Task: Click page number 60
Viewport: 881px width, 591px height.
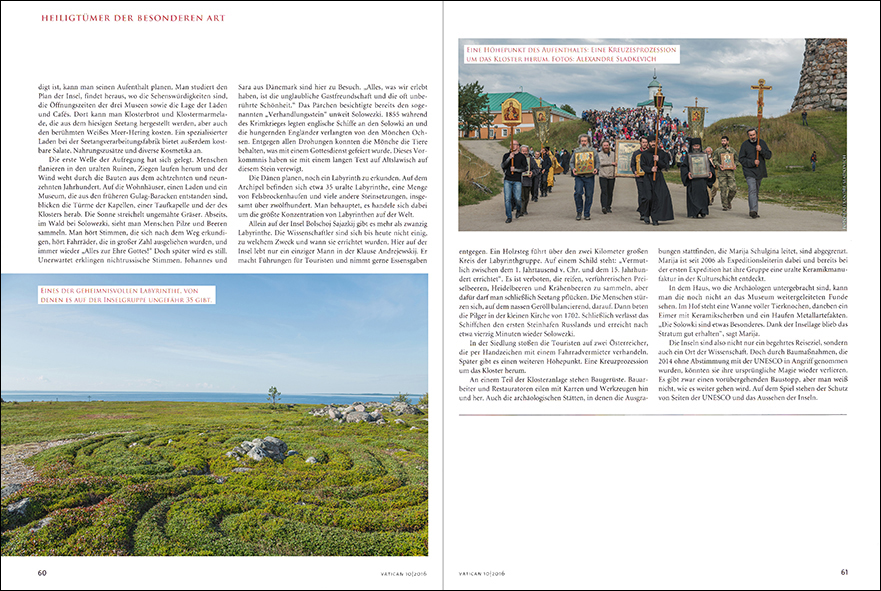Action: (42, 572)
